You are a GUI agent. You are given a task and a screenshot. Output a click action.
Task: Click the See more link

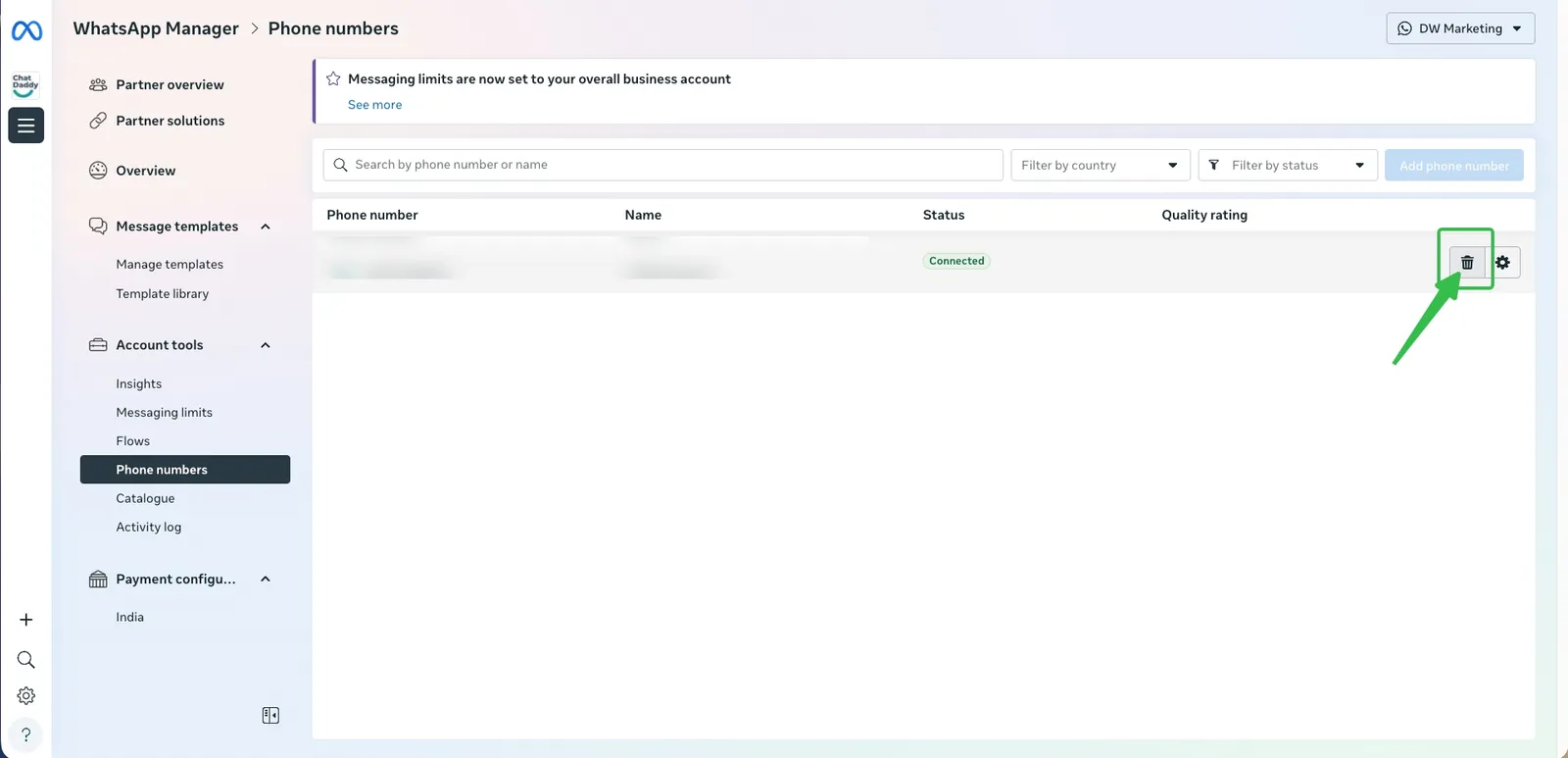(x=374, y=105)
